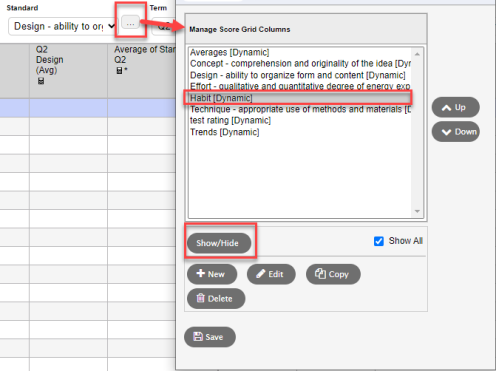Select Effort - qualitative and quantitative row
Viewport: 496px width, 371px height.
[x=300, y=86]
